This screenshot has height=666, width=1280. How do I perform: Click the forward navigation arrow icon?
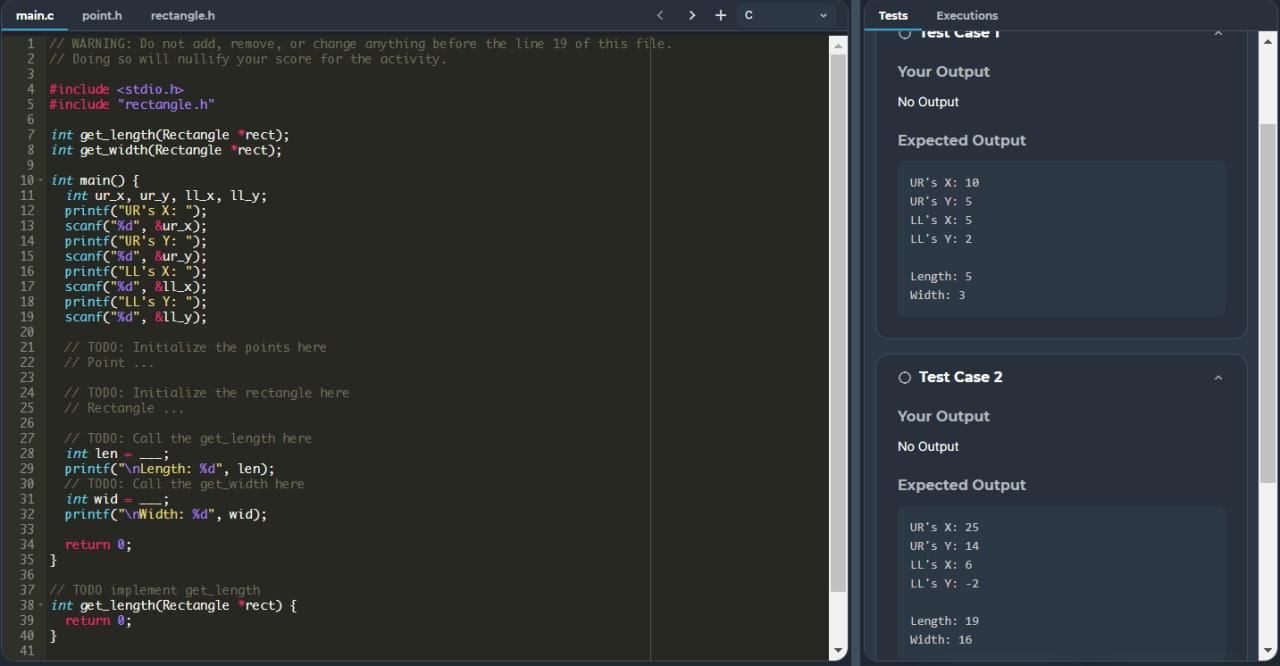[691, 15]
